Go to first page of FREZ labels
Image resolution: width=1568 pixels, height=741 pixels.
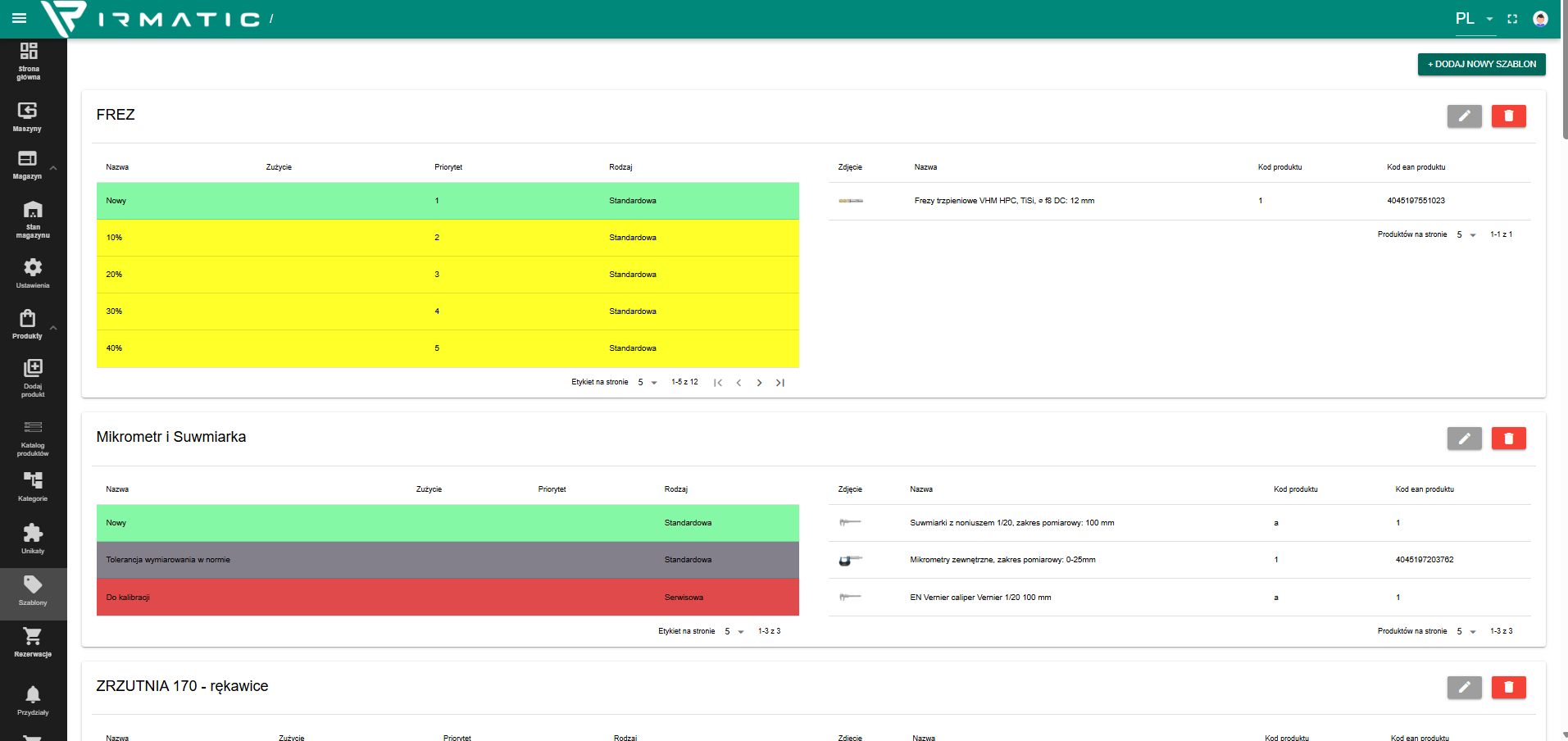pos(718,383)
